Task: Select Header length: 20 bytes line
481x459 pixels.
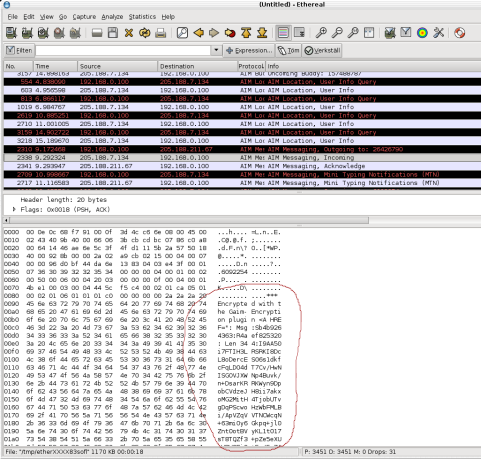Action: click(x=63, y=200)
